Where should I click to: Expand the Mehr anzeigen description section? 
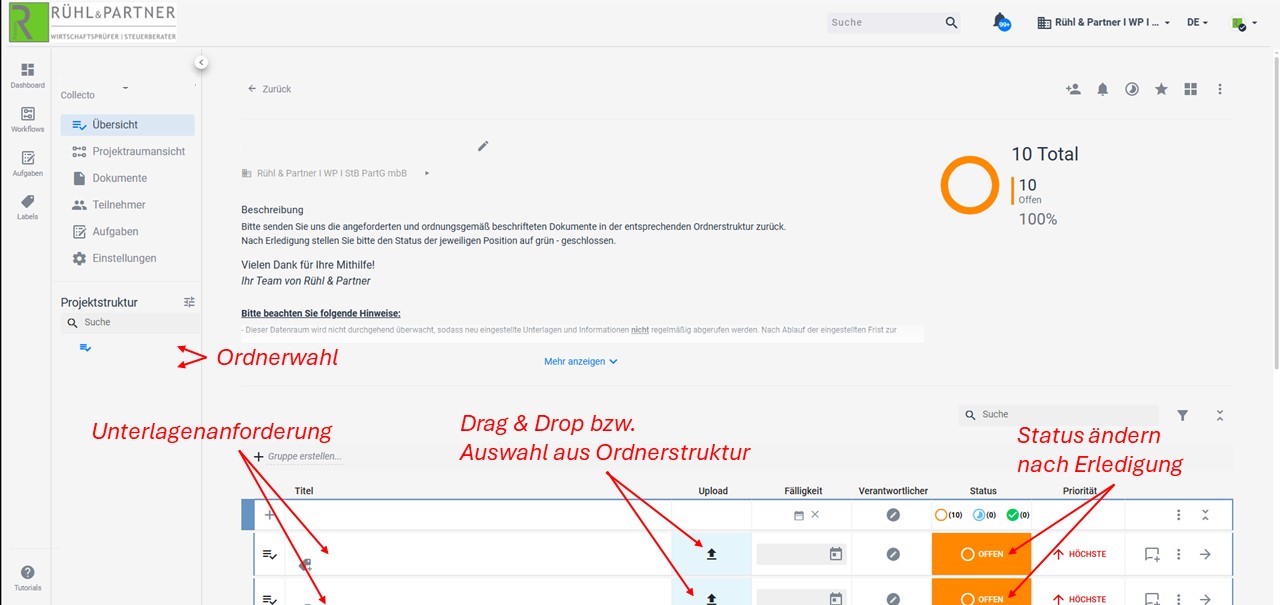pos(580,361)
